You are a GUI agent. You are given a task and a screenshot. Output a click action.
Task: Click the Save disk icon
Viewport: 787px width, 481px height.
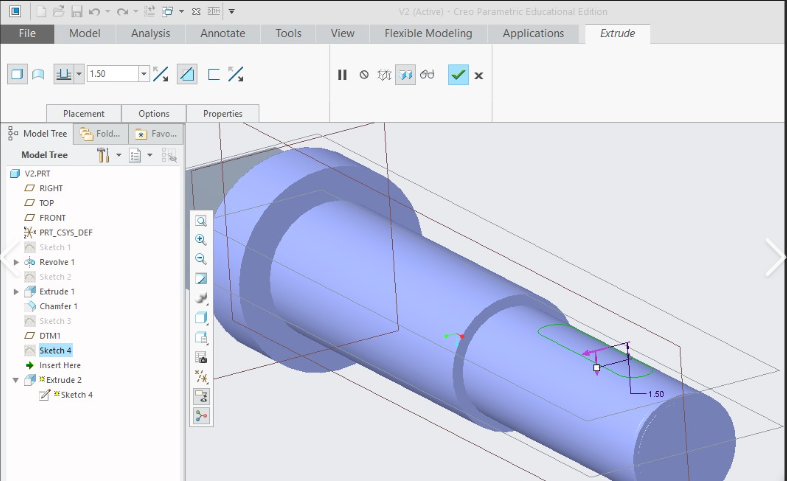coord(76,11)
